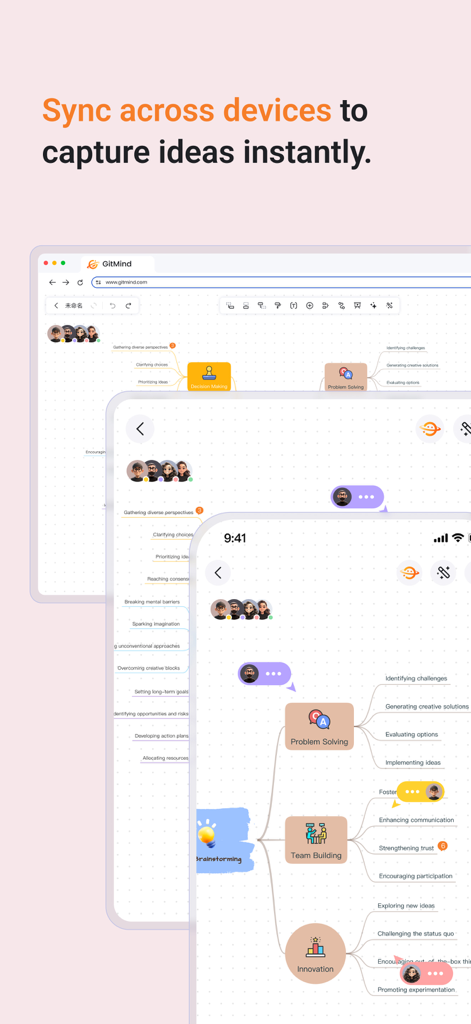This screenshot has height=1024, width=471.
Task: Open the 6 badge beside Strengthening trust
Action: 442,846
